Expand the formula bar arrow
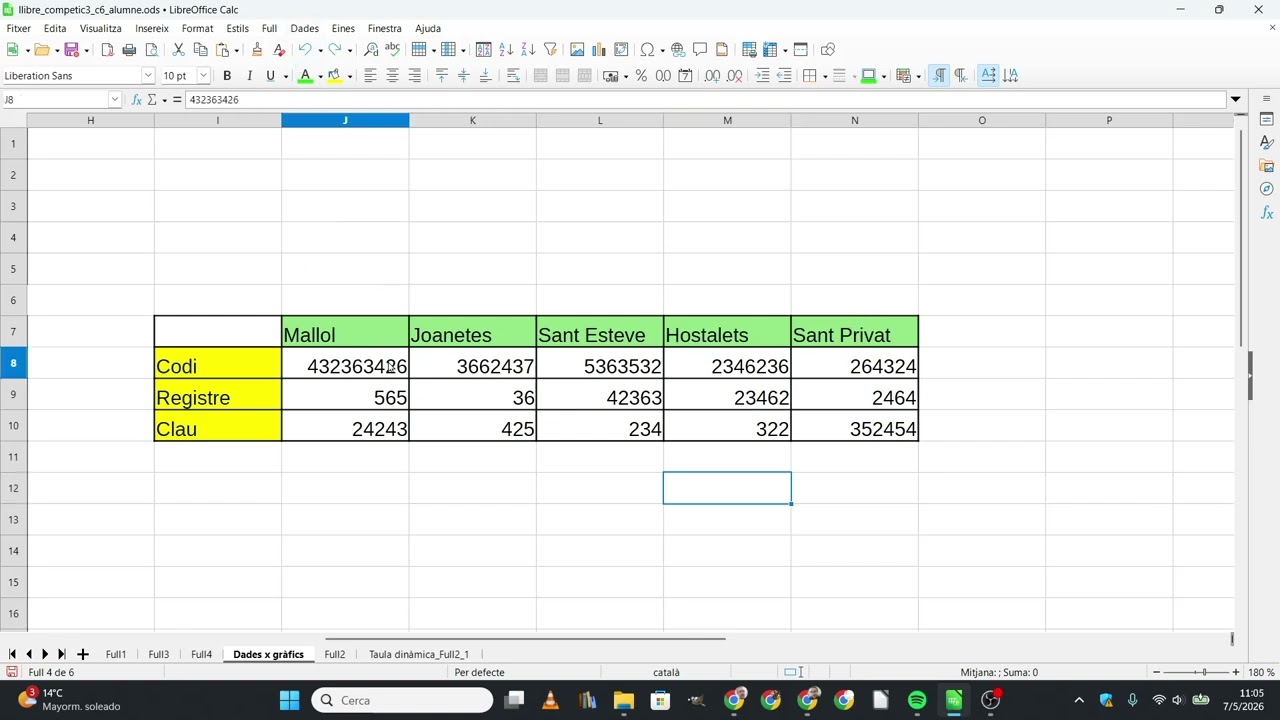The width and height of the screenshot is (1280, 720). 1236,100
